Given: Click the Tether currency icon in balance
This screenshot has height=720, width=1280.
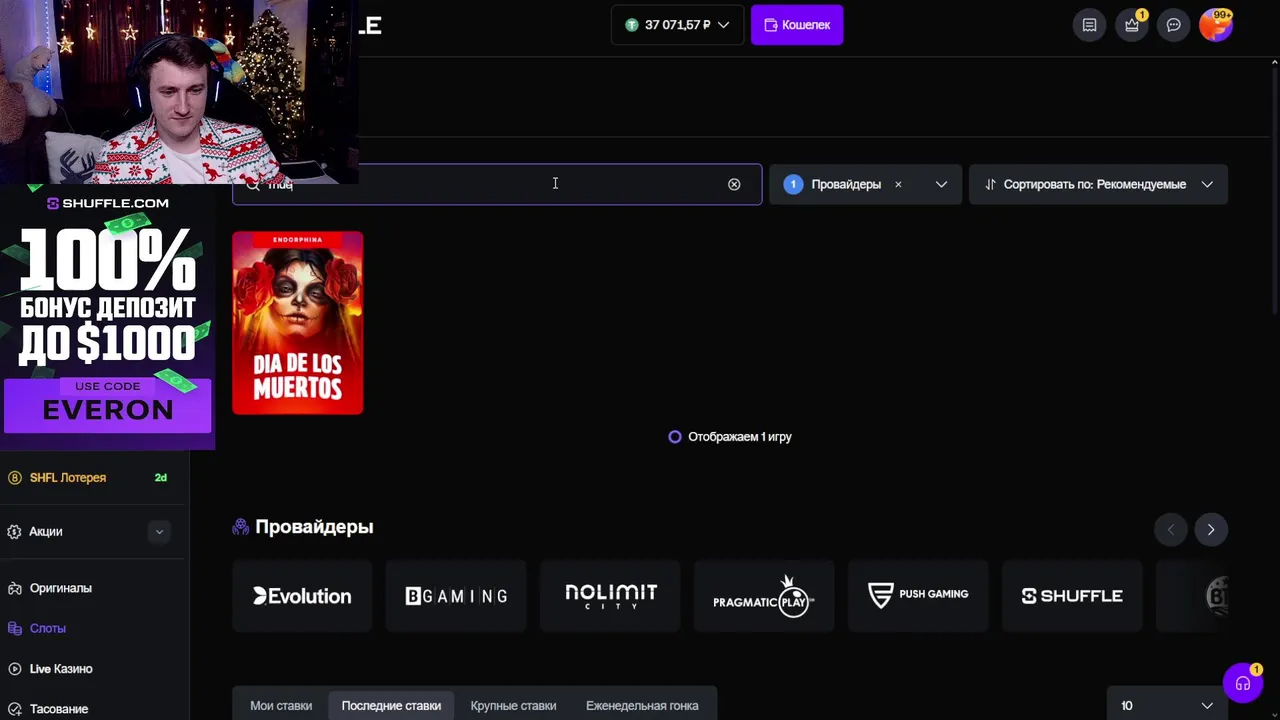Looking at the screenshot, I should 632,25.
